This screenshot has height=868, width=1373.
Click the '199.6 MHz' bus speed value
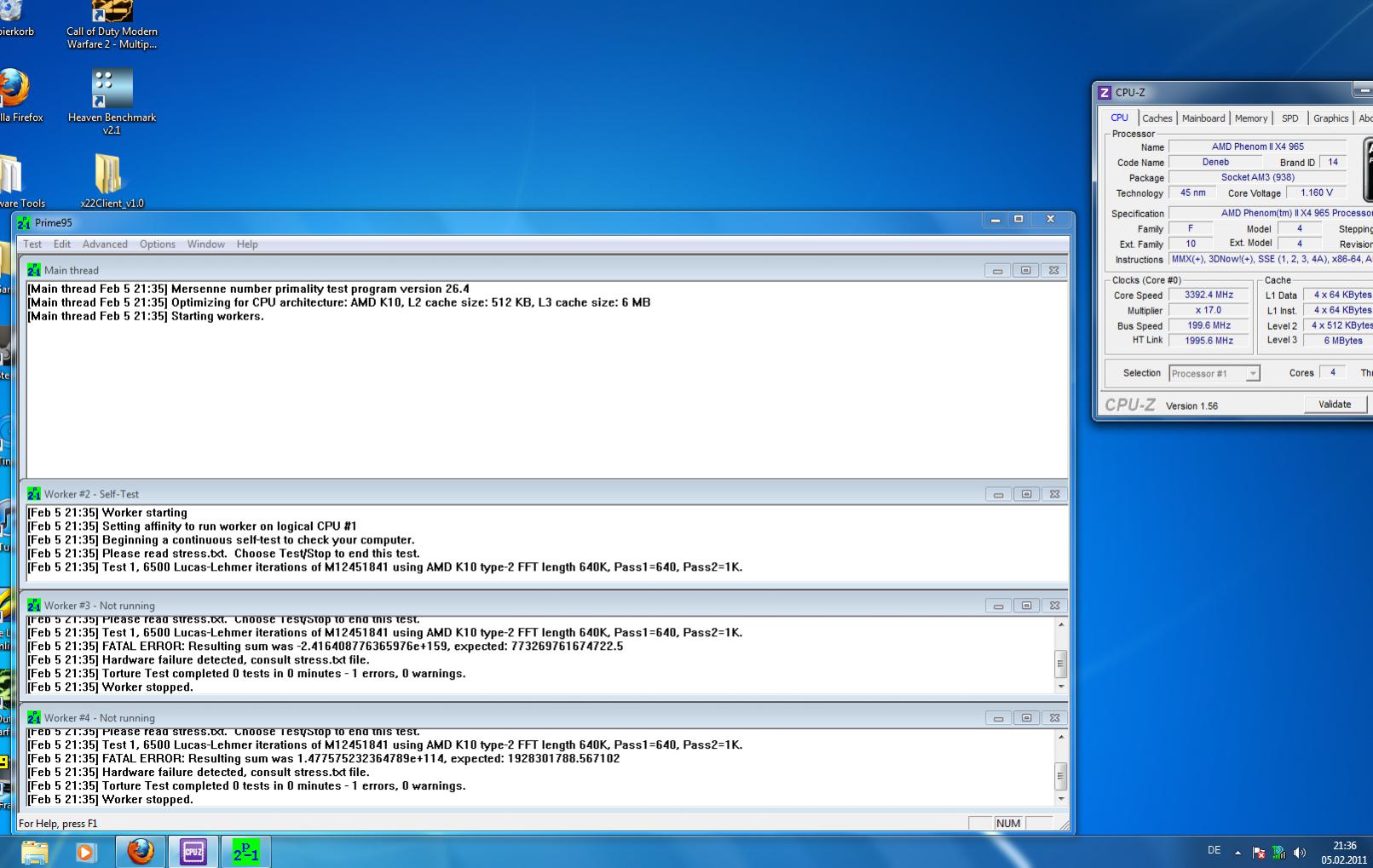click(1209, 325)
